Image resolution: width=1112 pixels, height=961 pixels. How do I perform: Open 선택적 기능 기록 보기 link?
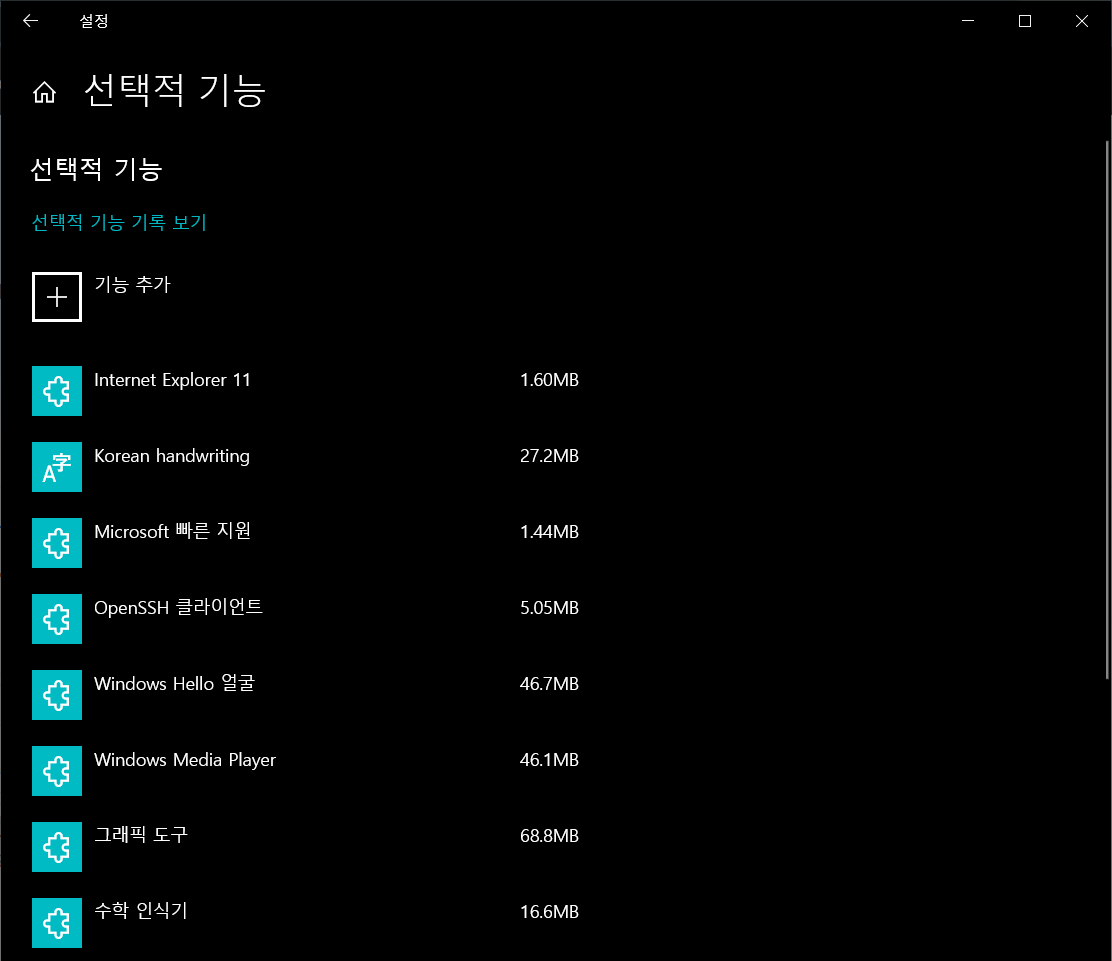click(119, 223)
